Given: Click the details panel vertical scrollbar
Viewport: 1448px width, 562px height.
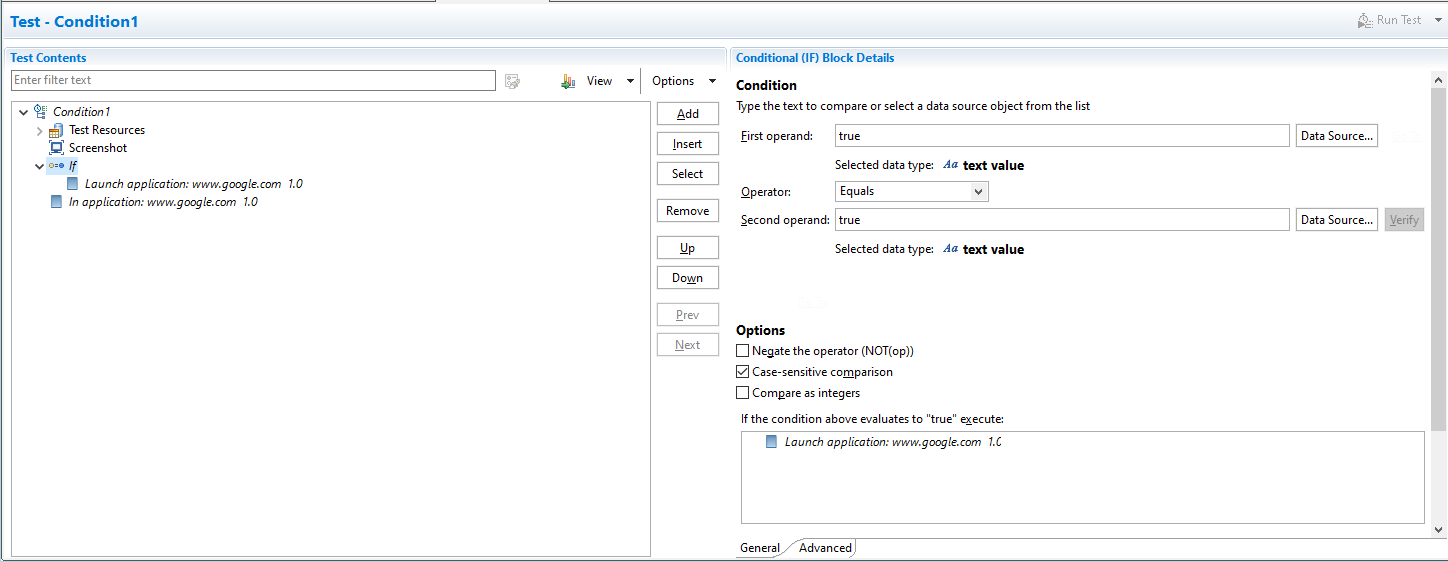Looking at the screenshot, I should [x=1439, y=260].
